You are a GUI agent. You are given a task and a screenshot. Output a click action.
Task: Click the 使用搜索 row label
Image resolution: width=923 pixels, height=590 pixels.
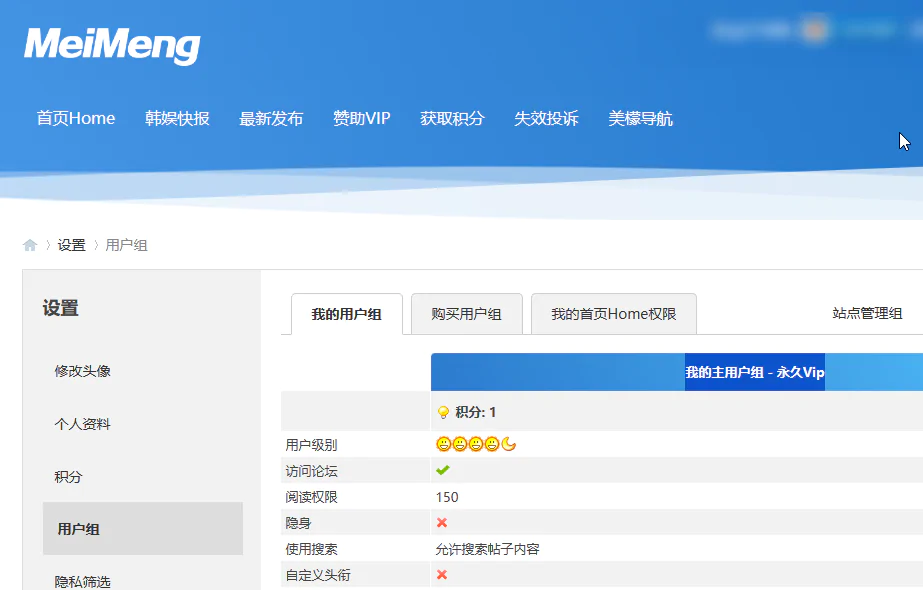click(311, 549)
